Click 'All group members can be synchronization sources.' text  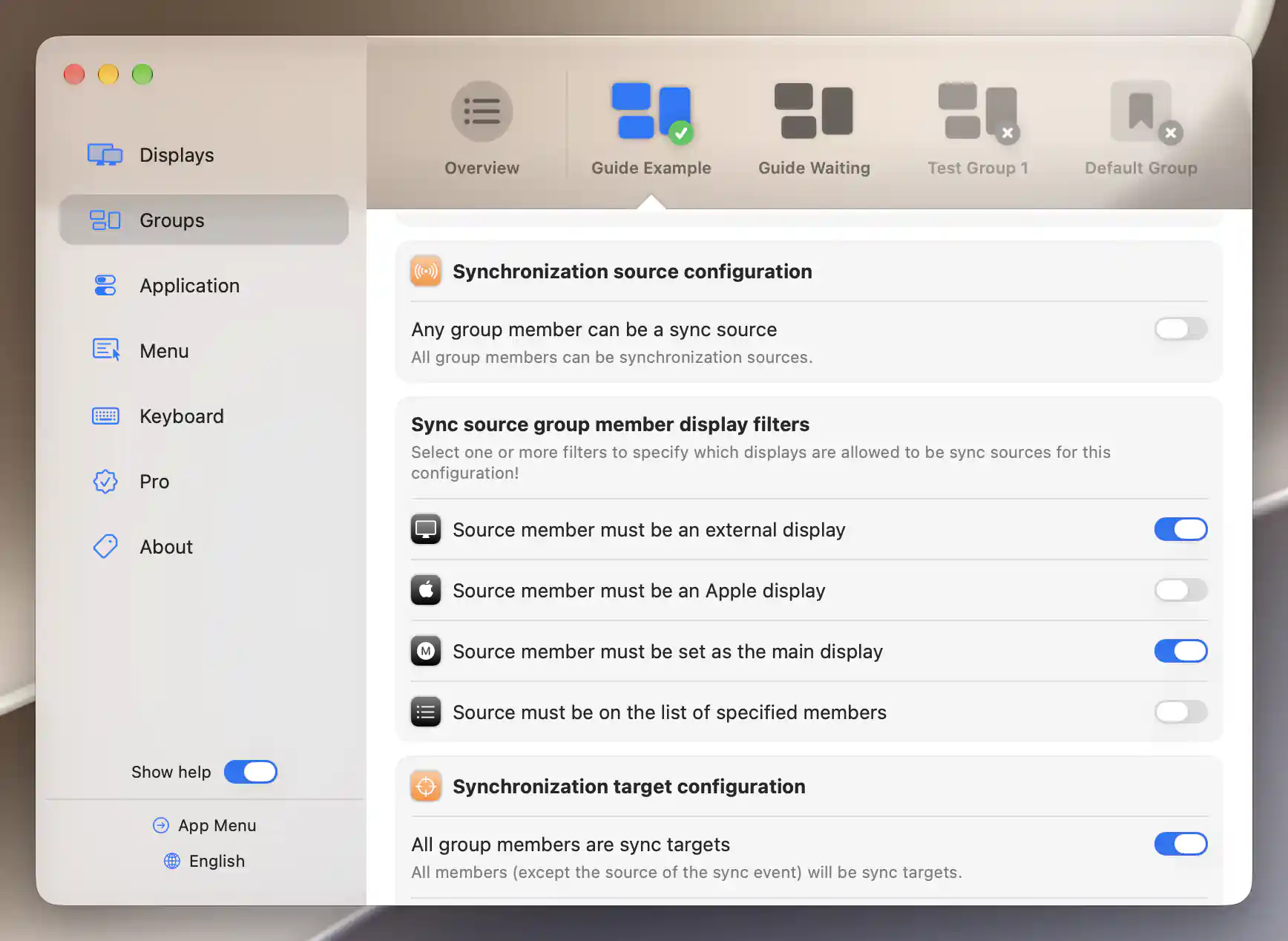coord(612,358)
